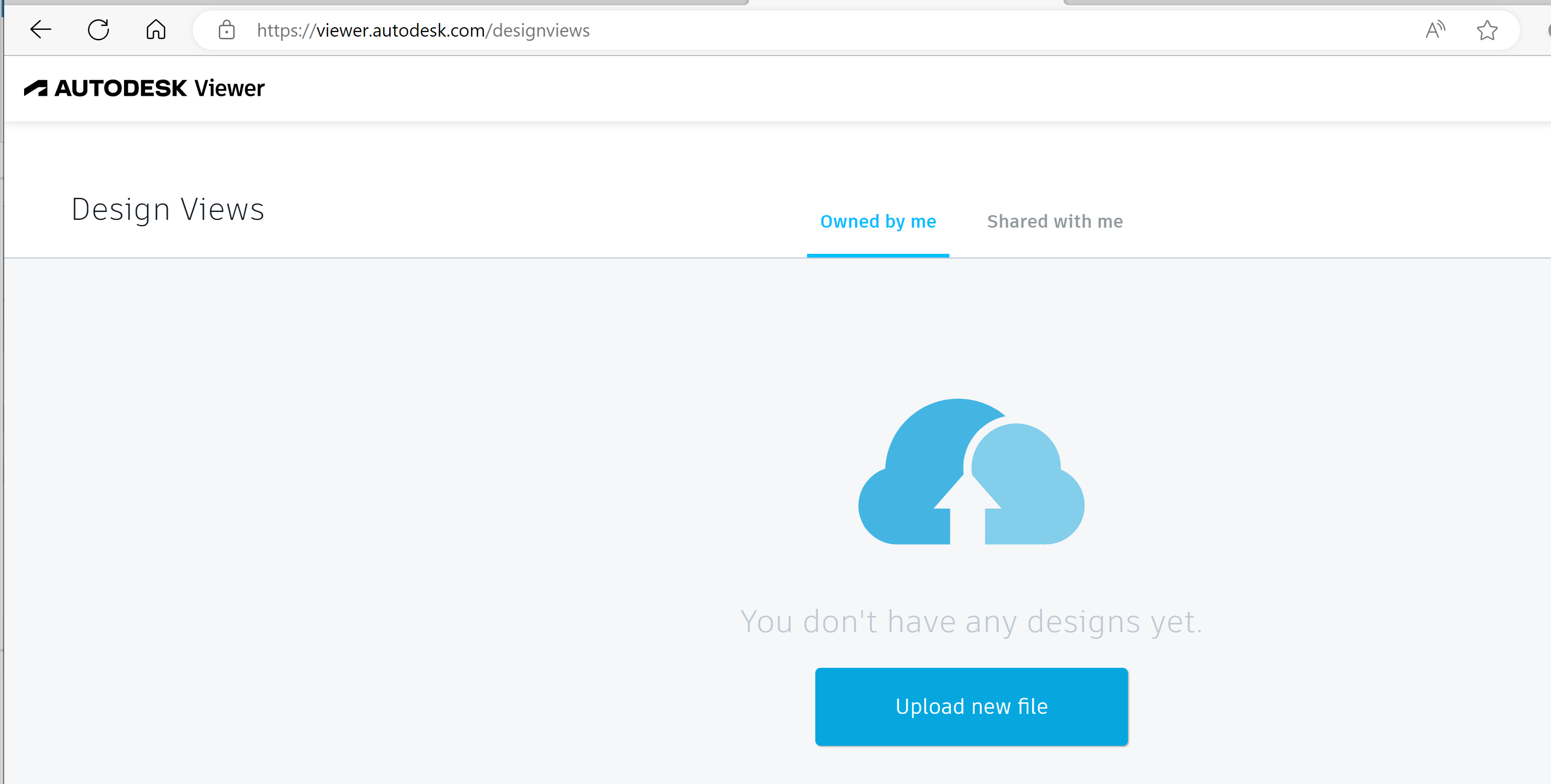Click the address bar to edit the URL
1551x784 pixels.
click(542, 30)
